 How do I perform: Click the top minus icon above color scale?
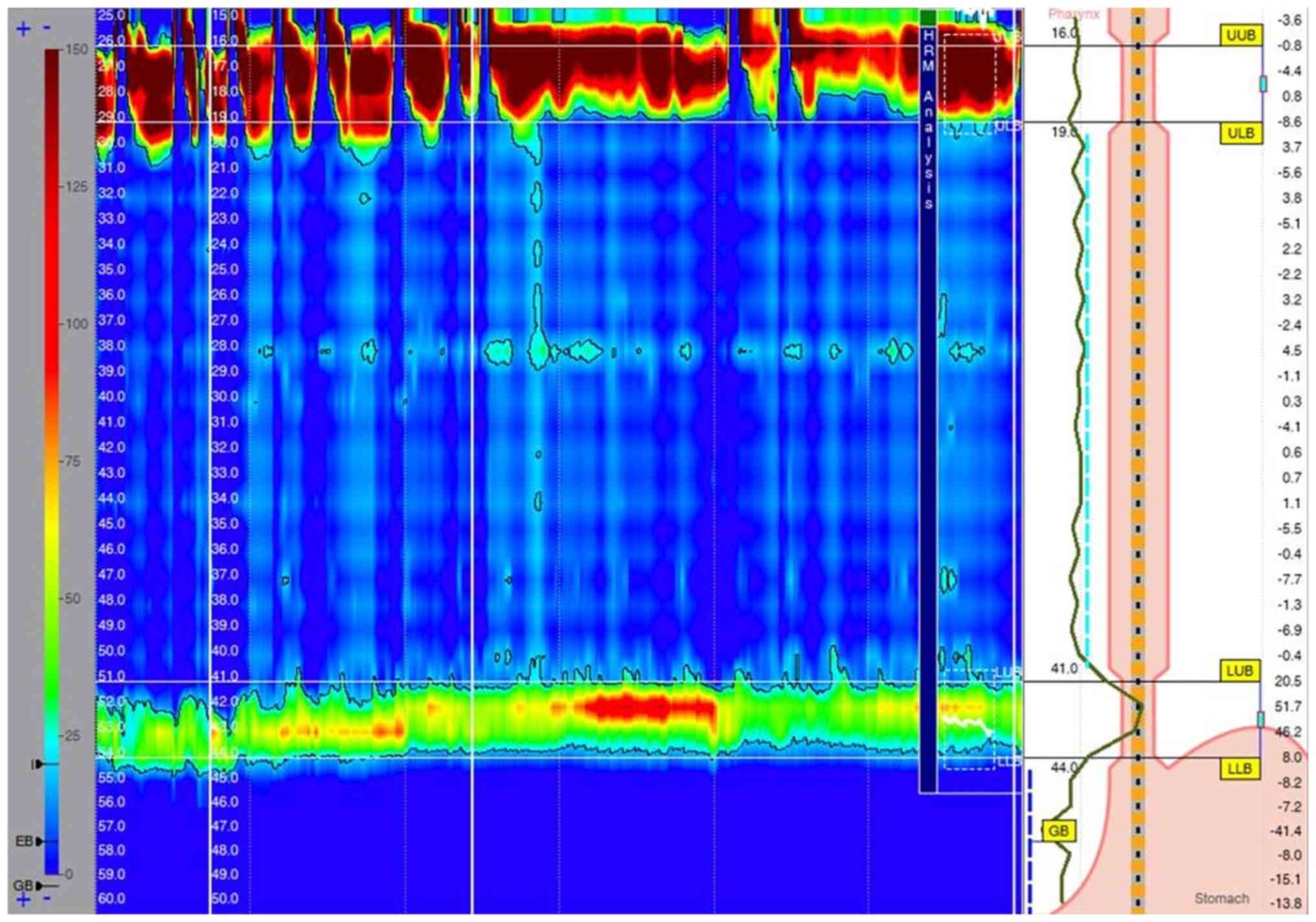click(46, 28)
